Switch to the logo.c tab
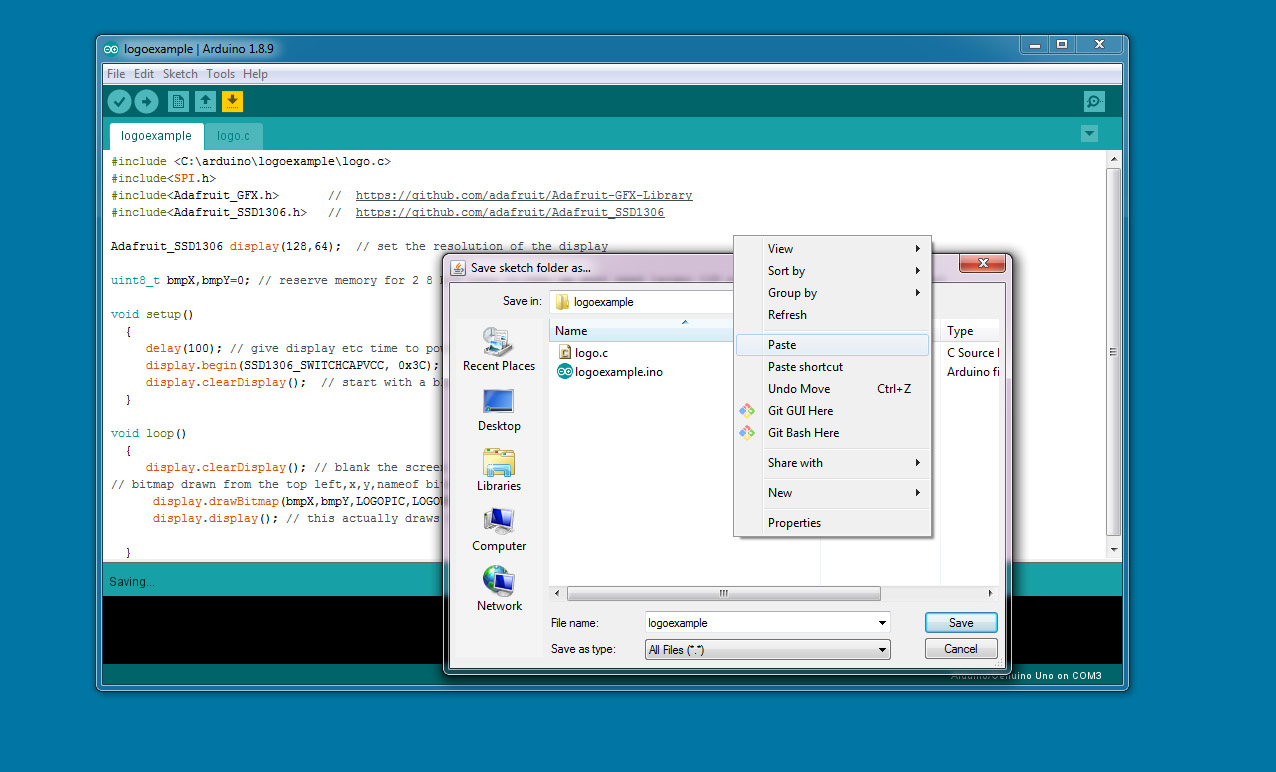The image size is (1276, 772). coord(234,136)
